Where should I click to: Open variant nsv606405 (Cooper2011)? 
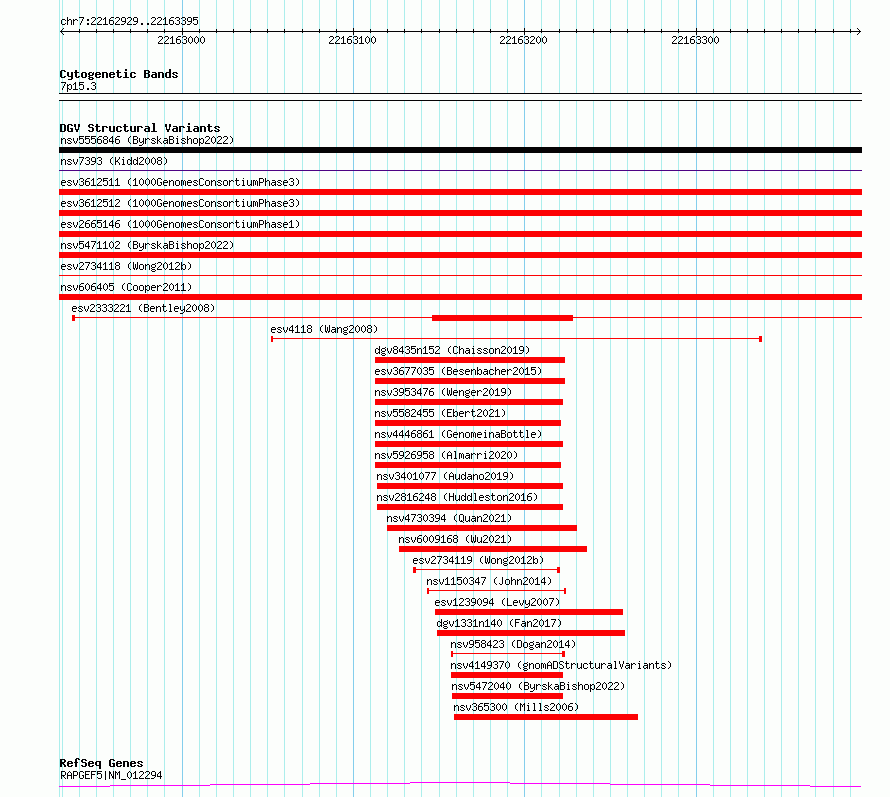(x=126, y=287)
